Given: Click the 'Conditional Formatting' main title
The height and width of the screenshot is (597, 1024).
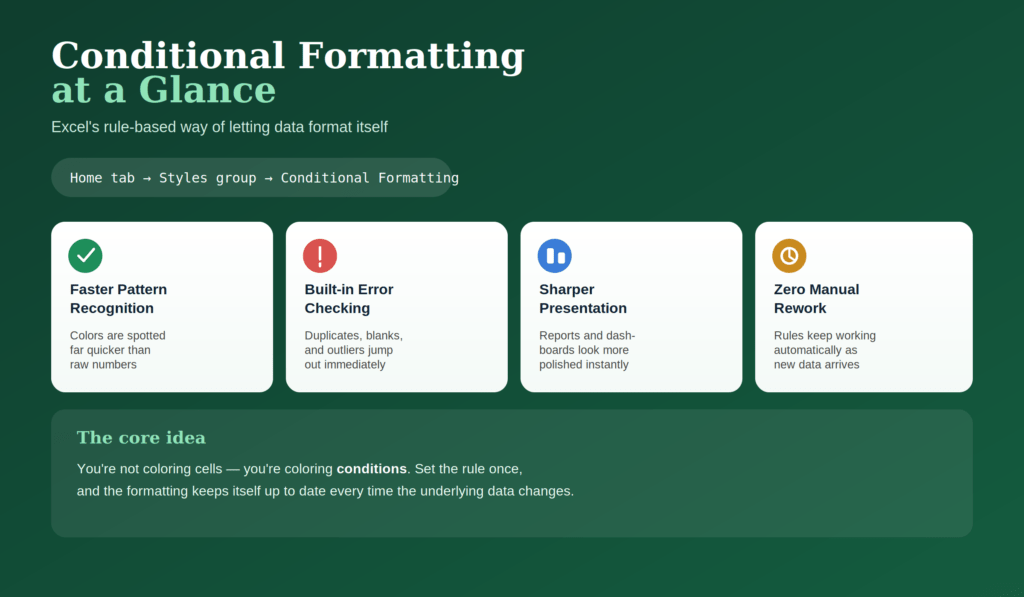Looking at the screenshot, I should point(288,56).
